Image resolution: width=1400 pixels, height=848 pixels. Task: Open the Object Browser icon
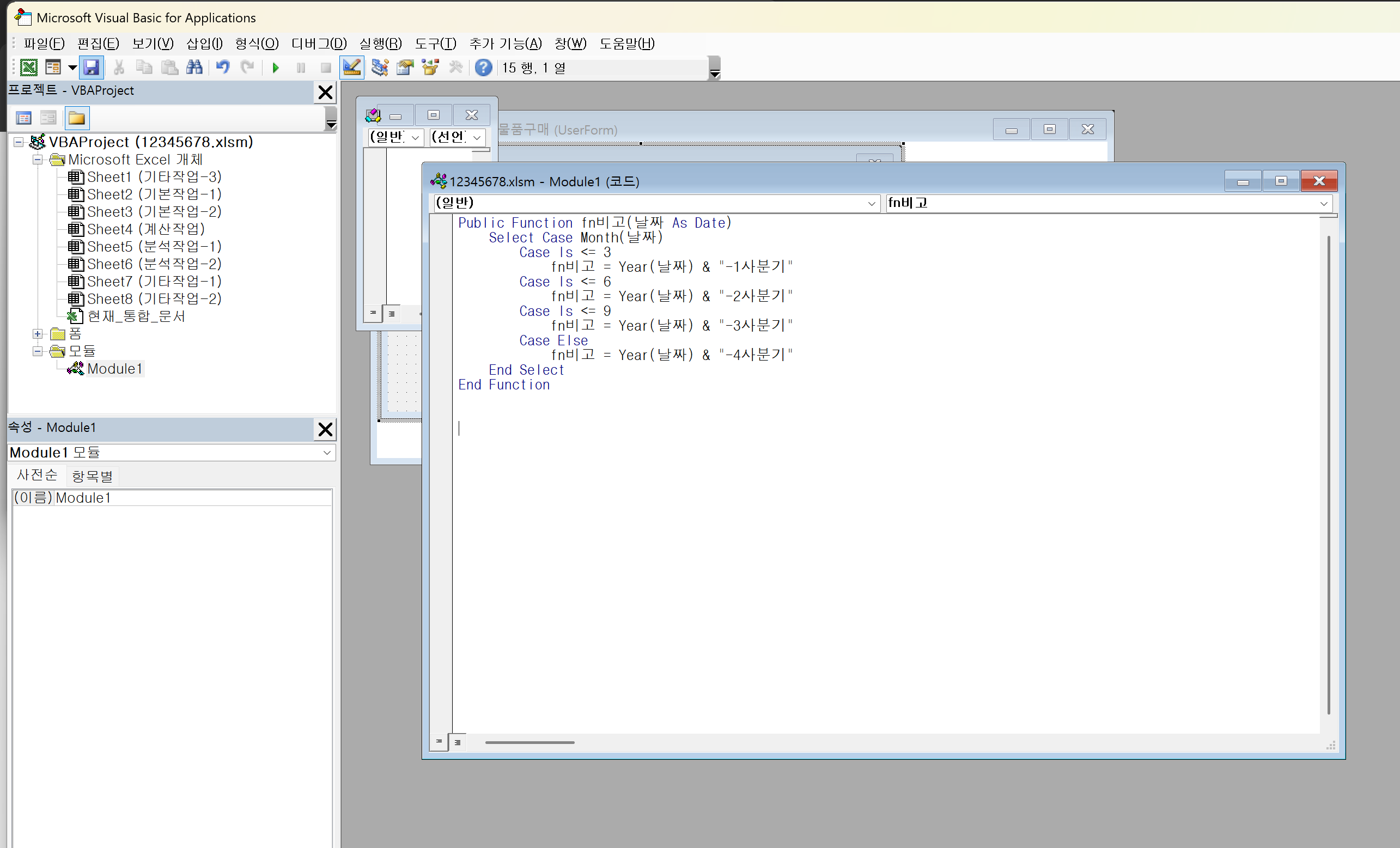pyautogui.click(x=430, y=68)
